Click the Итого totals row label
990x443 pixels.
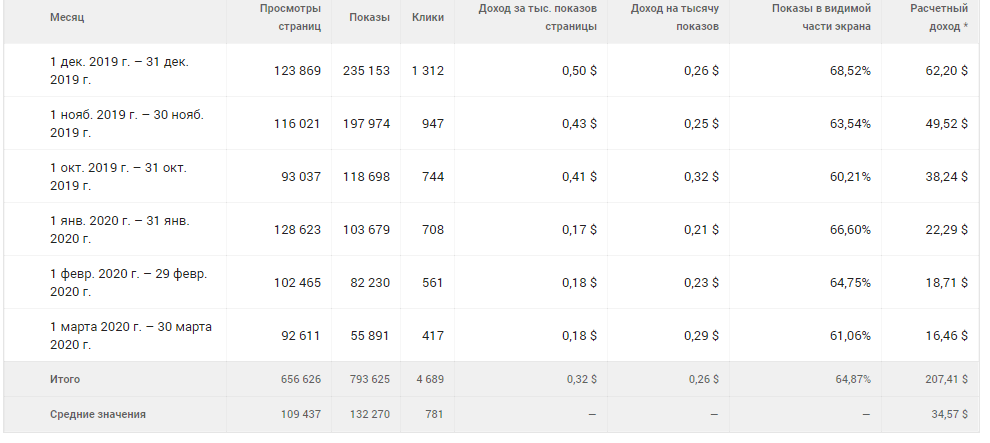(65, 380)
